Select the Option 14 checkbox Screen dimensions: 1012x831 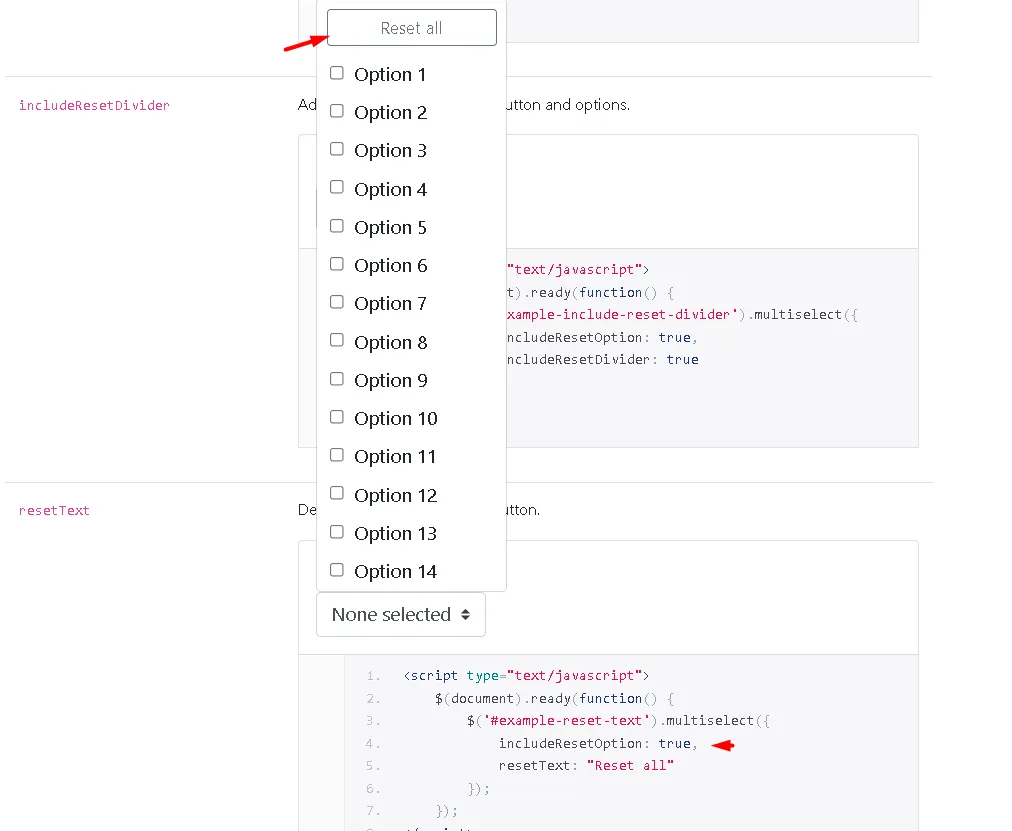pos(337,570)
